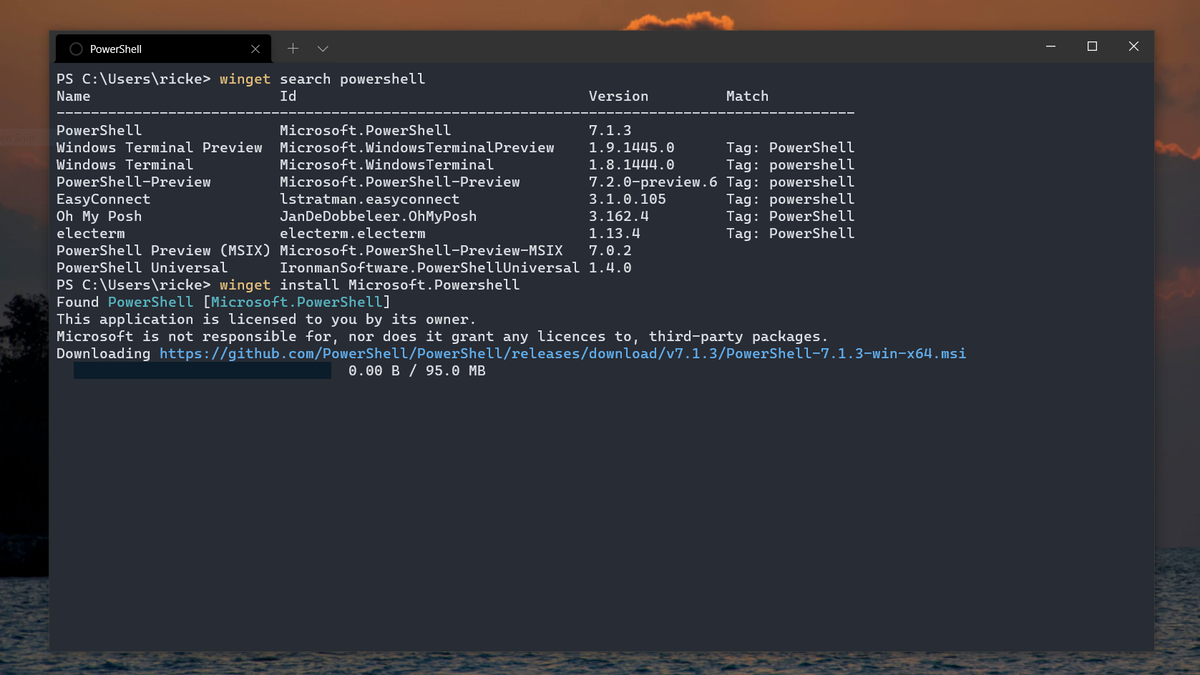
Task: Open the new tab dropdown chevron
Action: tap(321, 48)
